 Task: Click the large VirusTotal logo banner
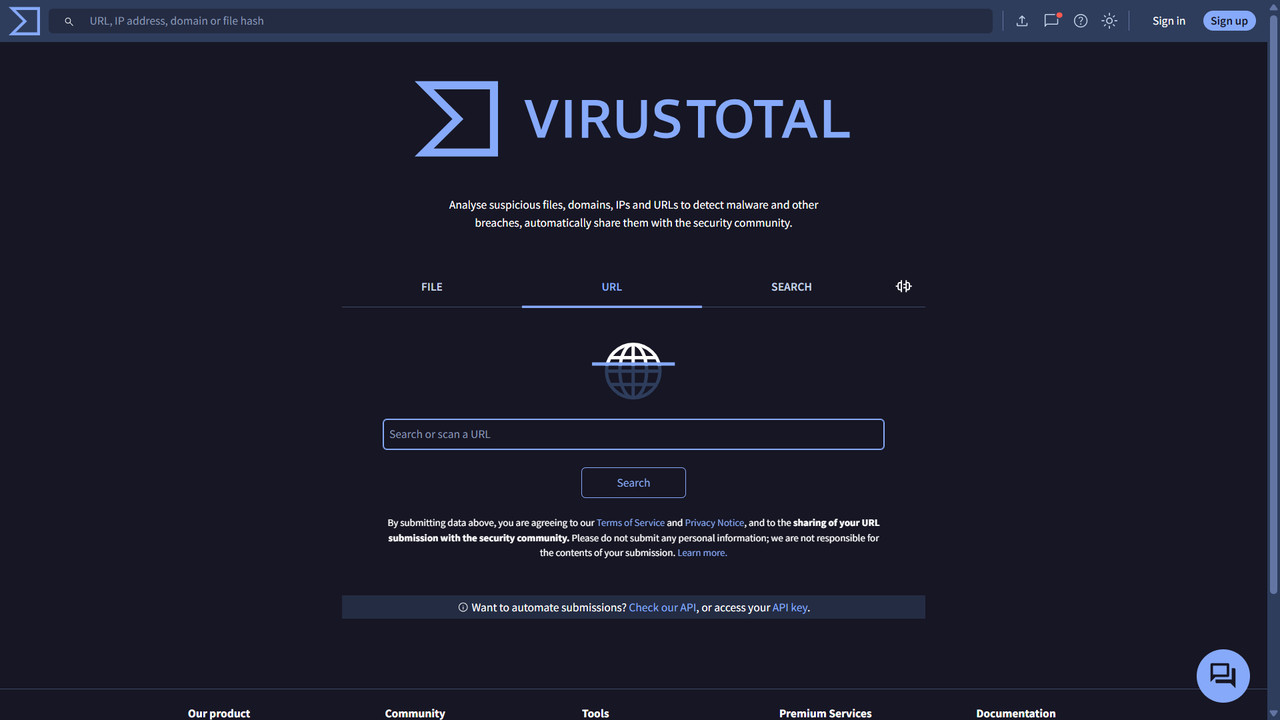[633, 119]
